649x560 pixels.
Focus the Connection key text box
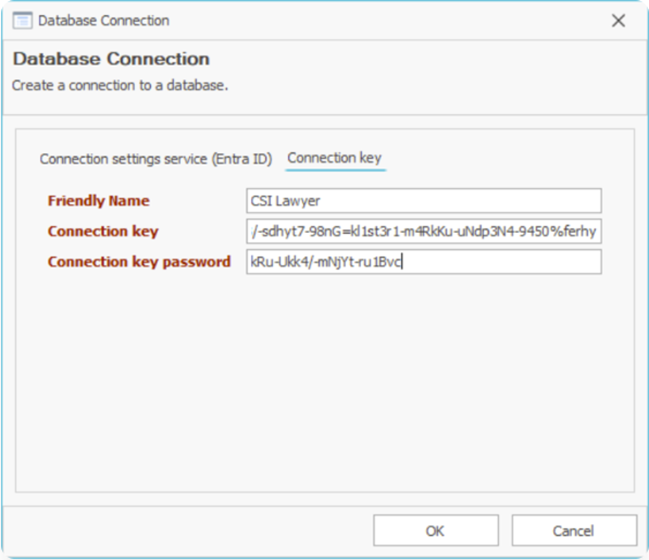point(423,232)
